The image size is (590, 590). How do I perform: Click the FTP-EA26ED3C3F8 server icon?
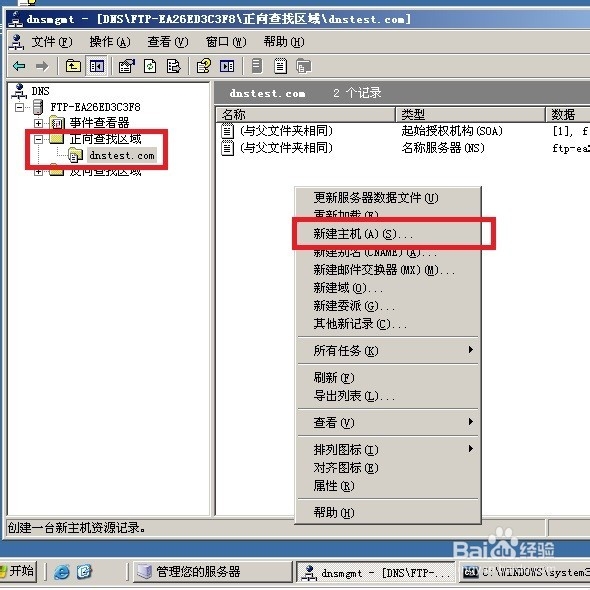tap(38, 107)
